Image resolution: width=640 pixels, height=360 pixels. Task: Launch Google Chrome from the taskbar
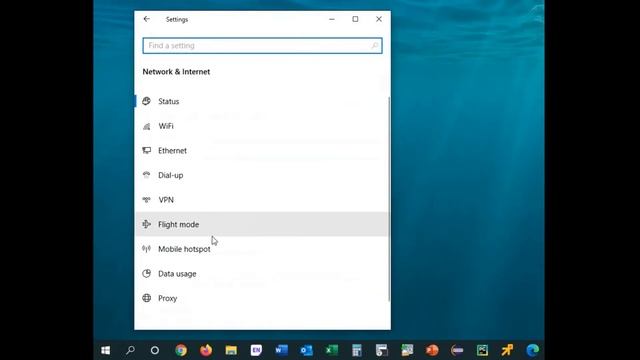point(181,350)
